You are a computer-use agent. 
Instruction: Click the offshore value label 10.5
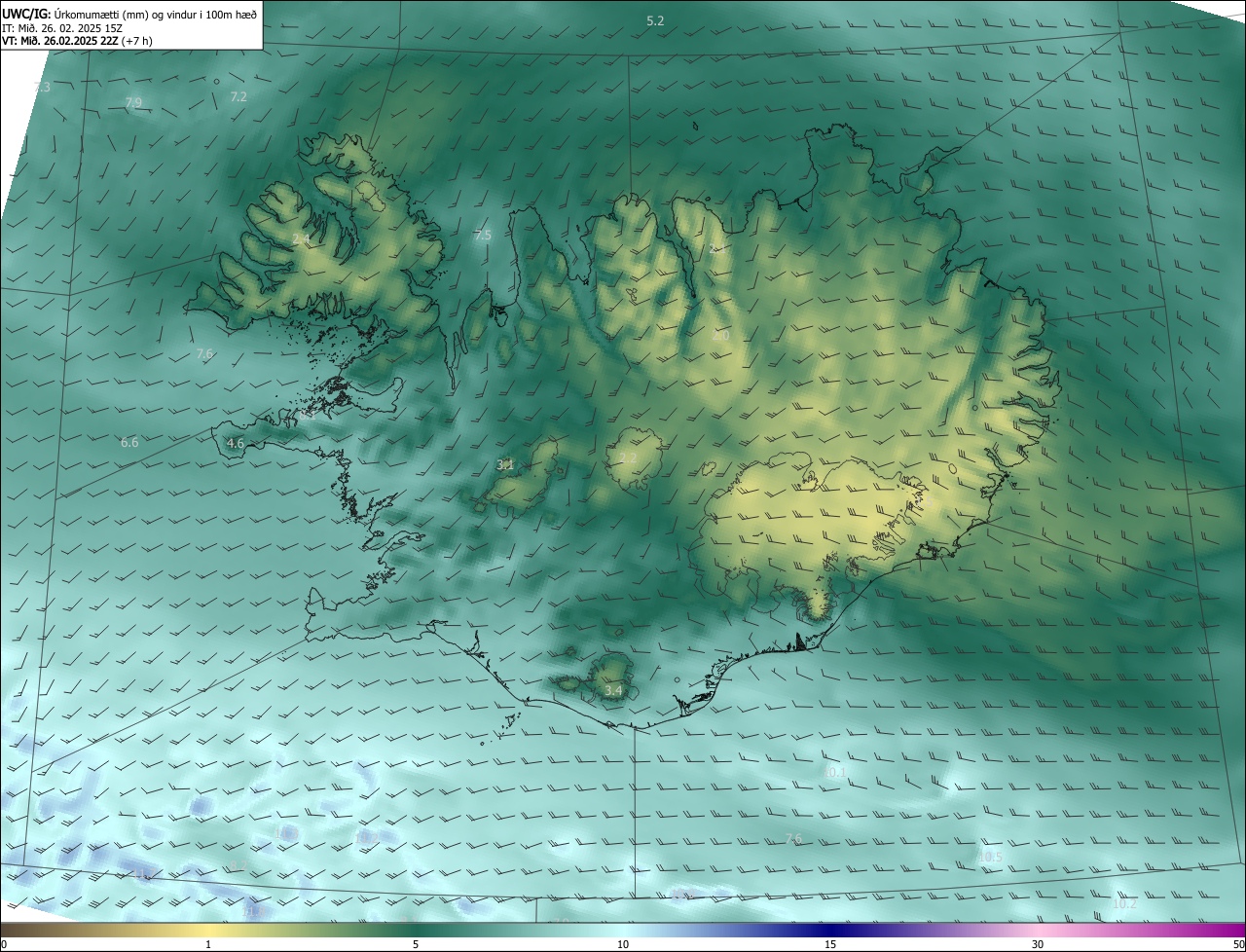click(990, 857)
